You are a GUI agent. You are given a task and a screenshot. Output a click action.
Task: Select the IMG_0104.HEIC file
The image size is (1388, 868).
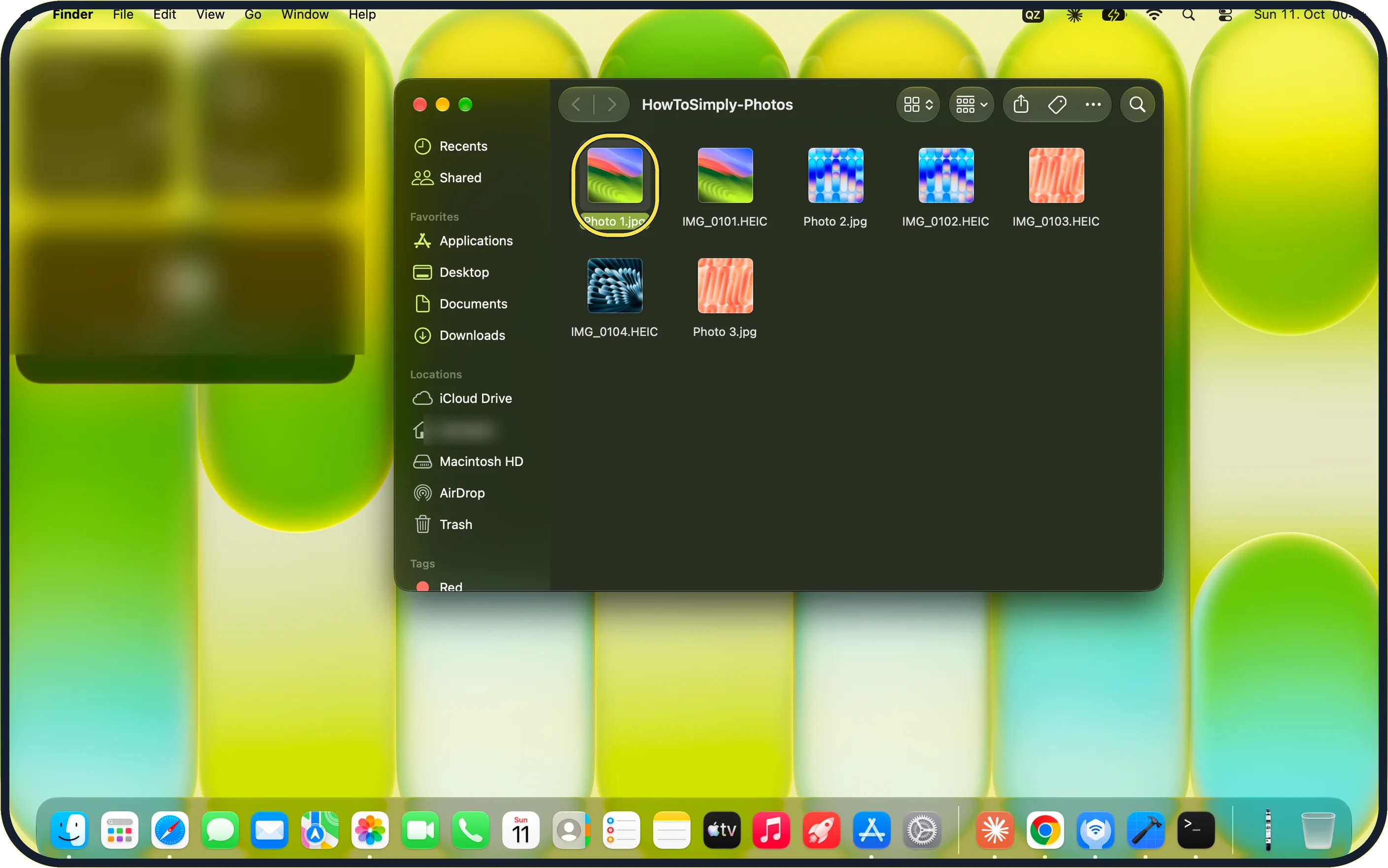[x=615, y=298]
